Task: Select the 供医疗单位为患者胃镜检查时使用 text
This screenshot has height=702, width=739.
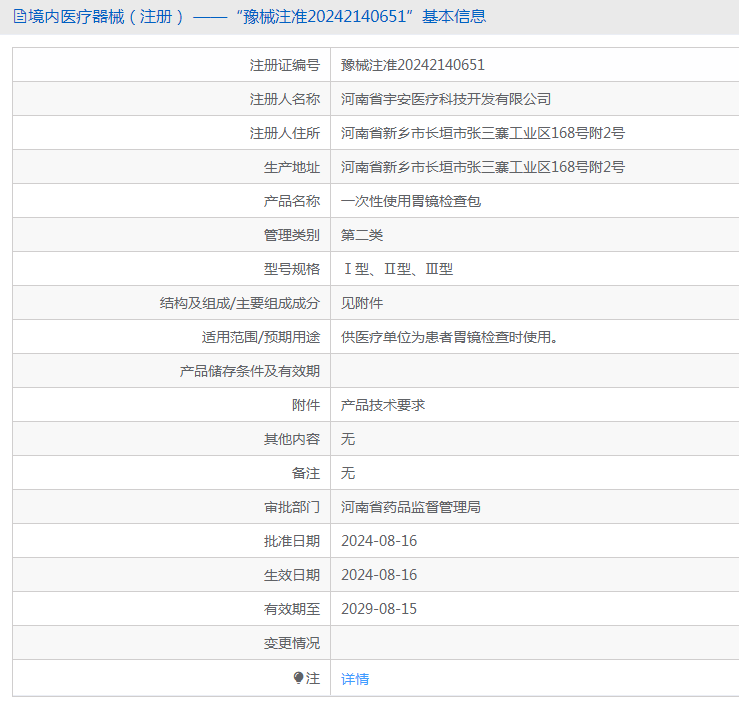Action: click(x=449, y=337)
